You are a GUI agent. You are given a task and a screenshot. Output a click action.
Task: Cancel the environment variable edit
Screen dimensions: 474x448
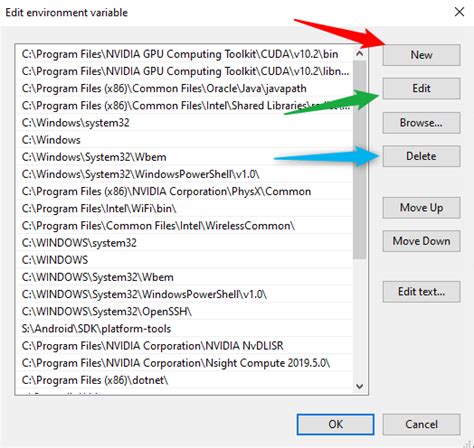point(421,424)
